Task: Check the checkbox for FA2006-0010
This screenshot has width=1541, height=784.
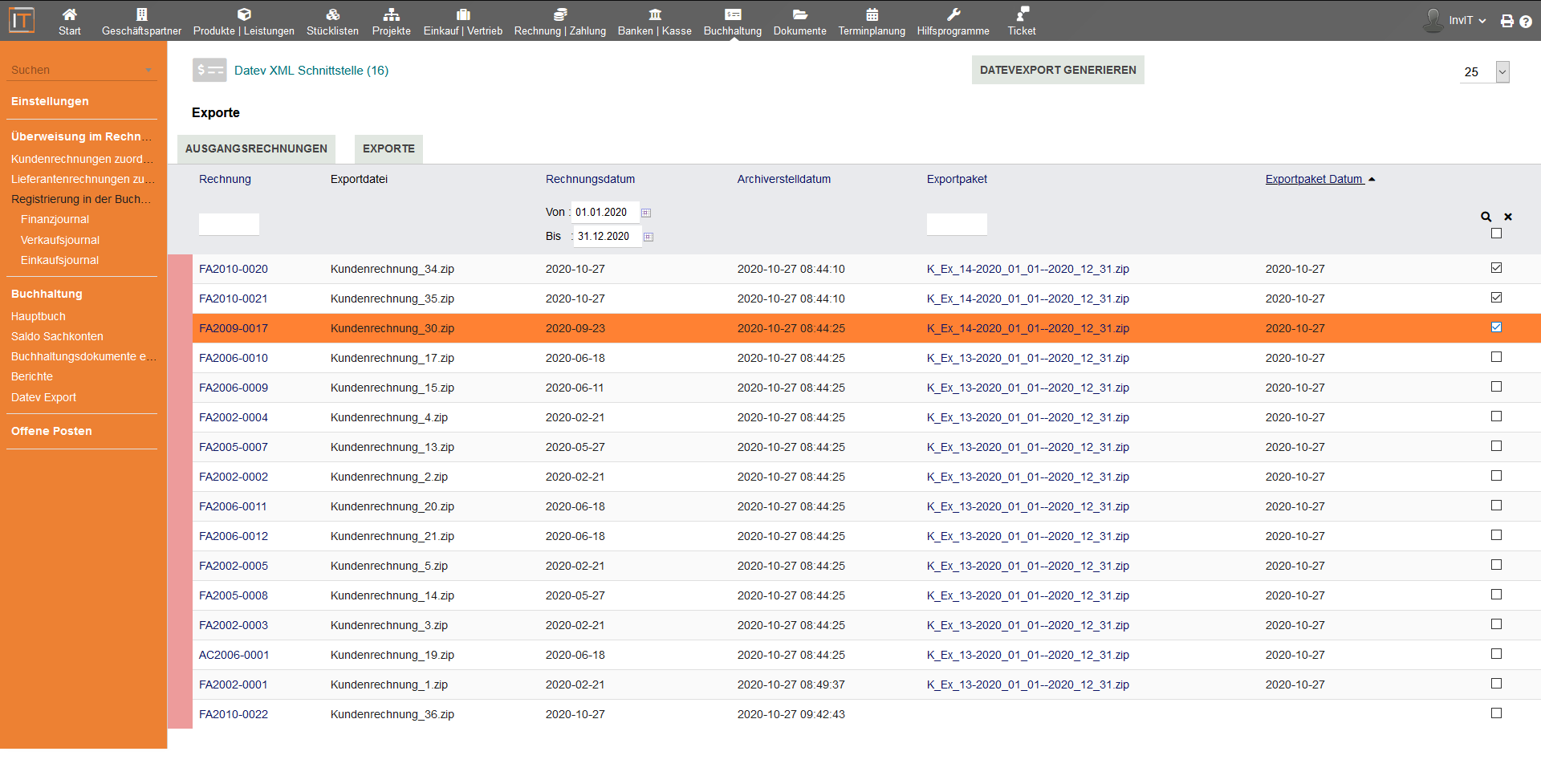Action: click(x=1496, y=357)
